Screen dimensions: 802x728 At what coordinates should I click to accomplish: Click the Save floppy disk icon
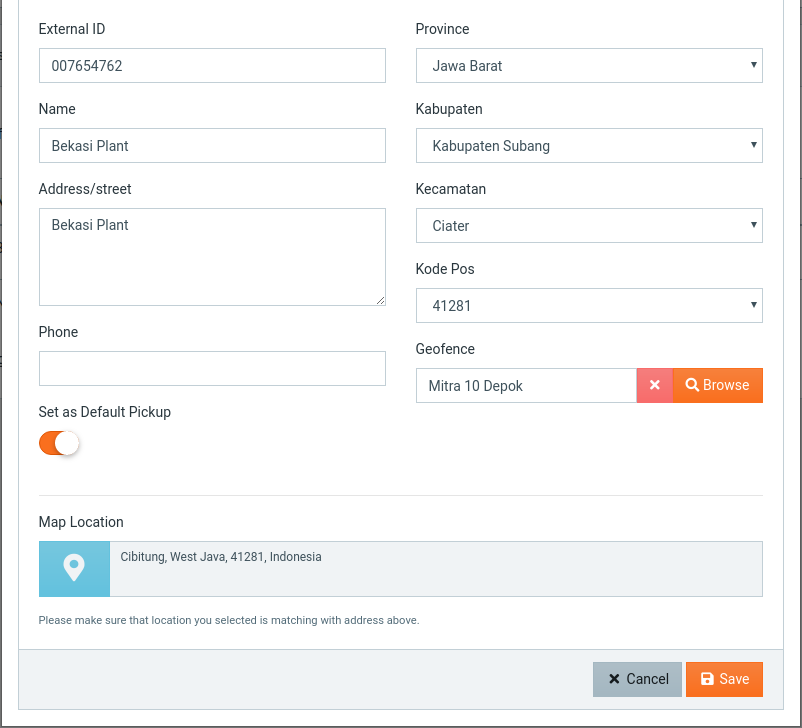[707, 679]
